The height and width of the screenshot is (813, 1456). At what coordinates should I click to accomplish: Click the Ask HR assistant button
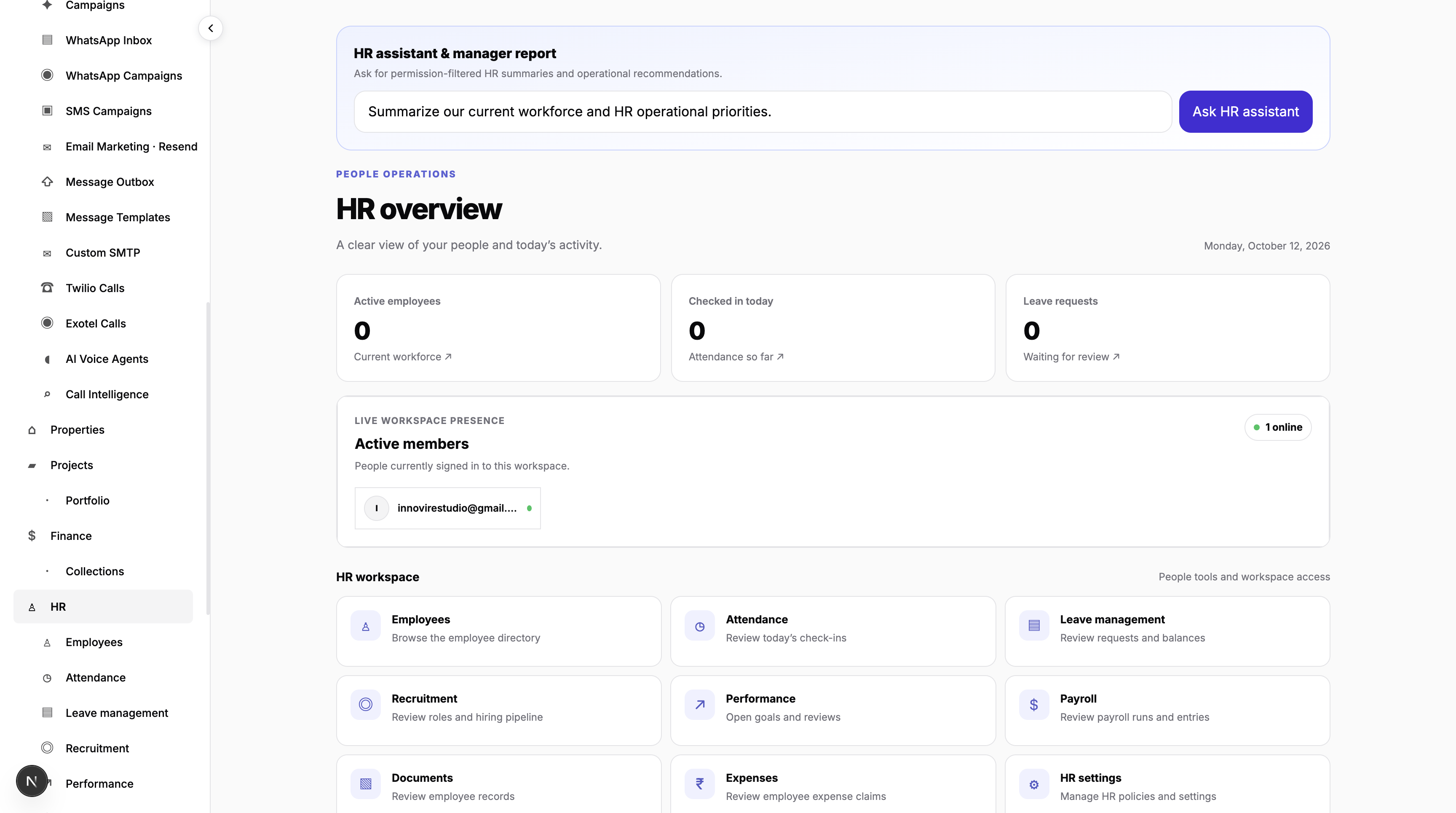[1246, 111]
